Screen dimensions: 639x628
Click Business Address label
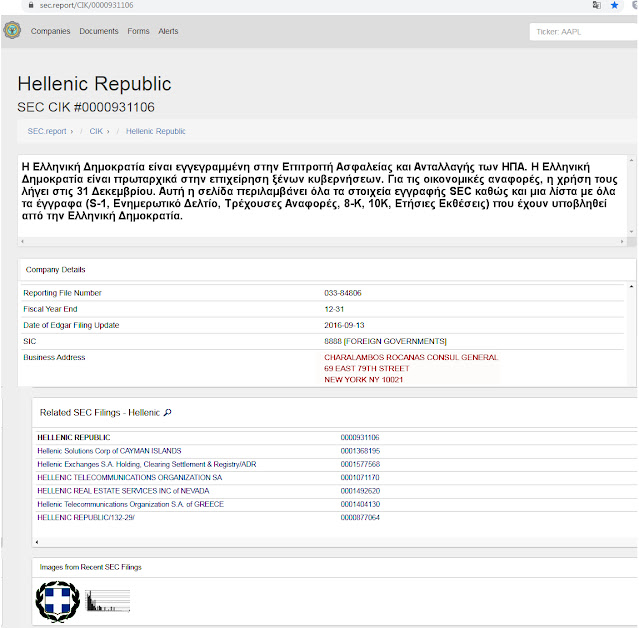(x=54, y=357)
